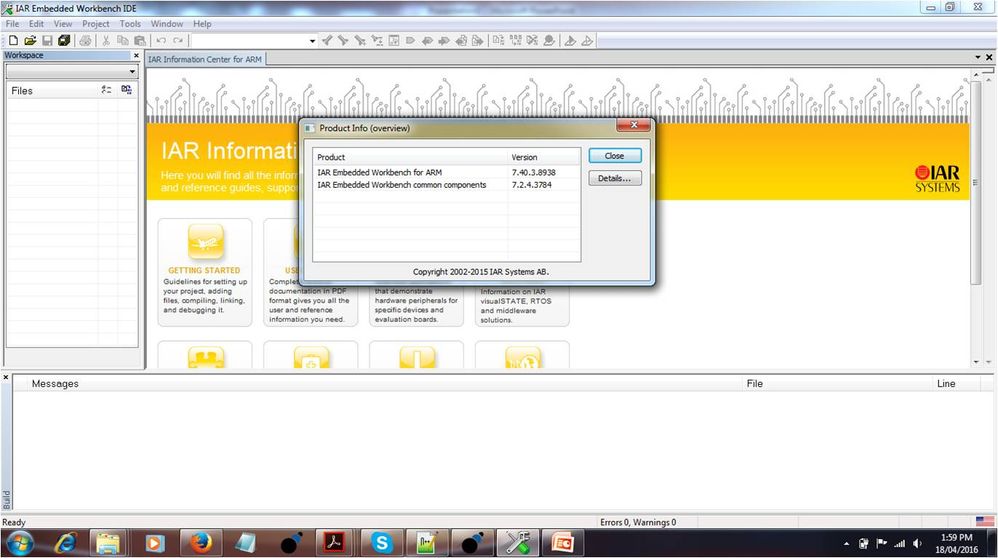The width and height of the screenshot is (998, 558).
Task: Show hidden system tray icons
Action: click(x=846, y=544)
